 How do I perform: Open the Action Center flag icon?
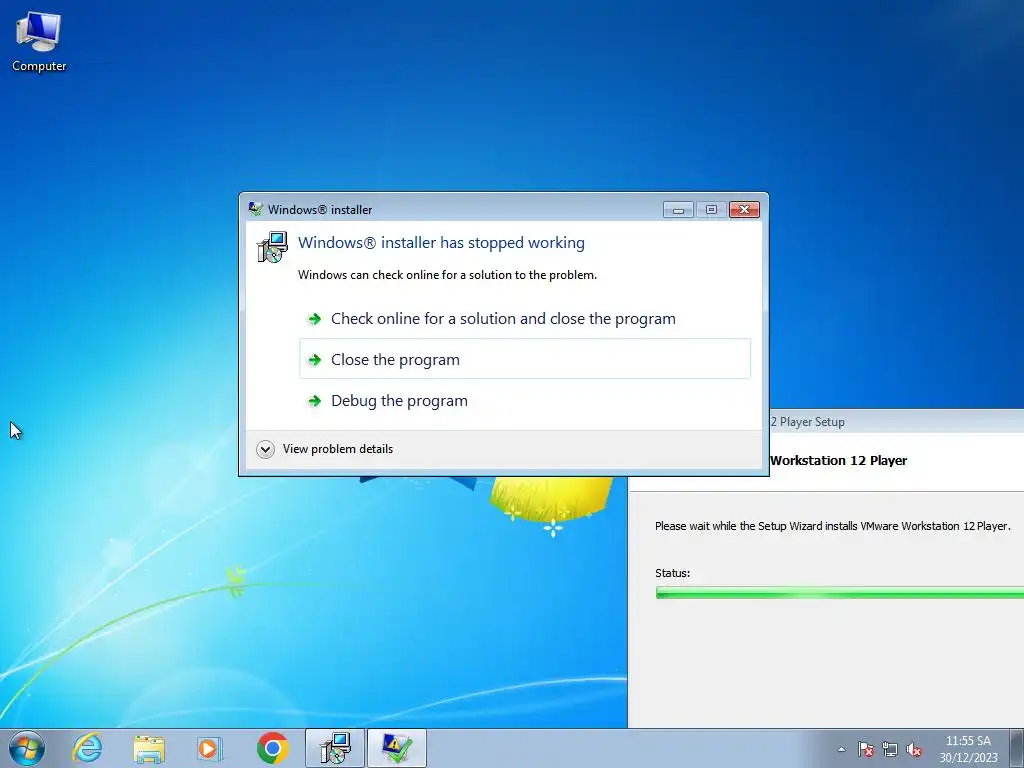point(865,750)
